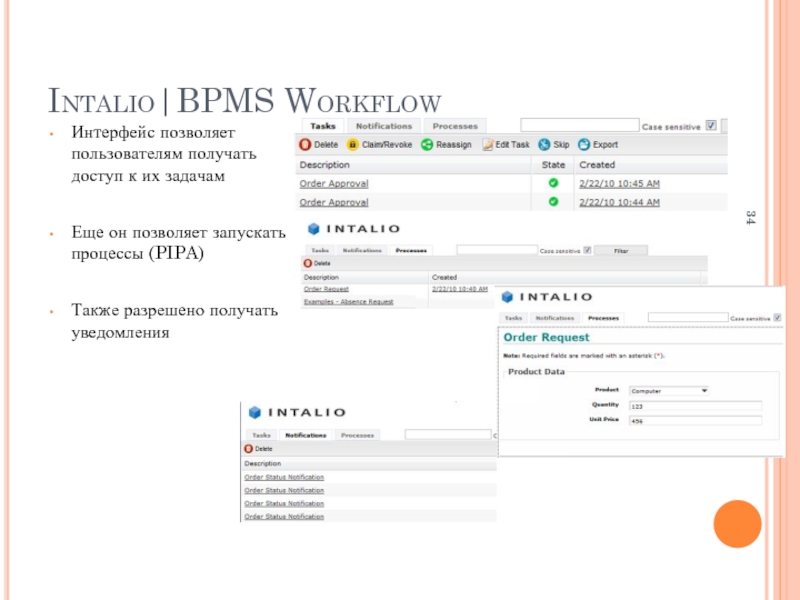Click the search field left of Filter button

497,249
